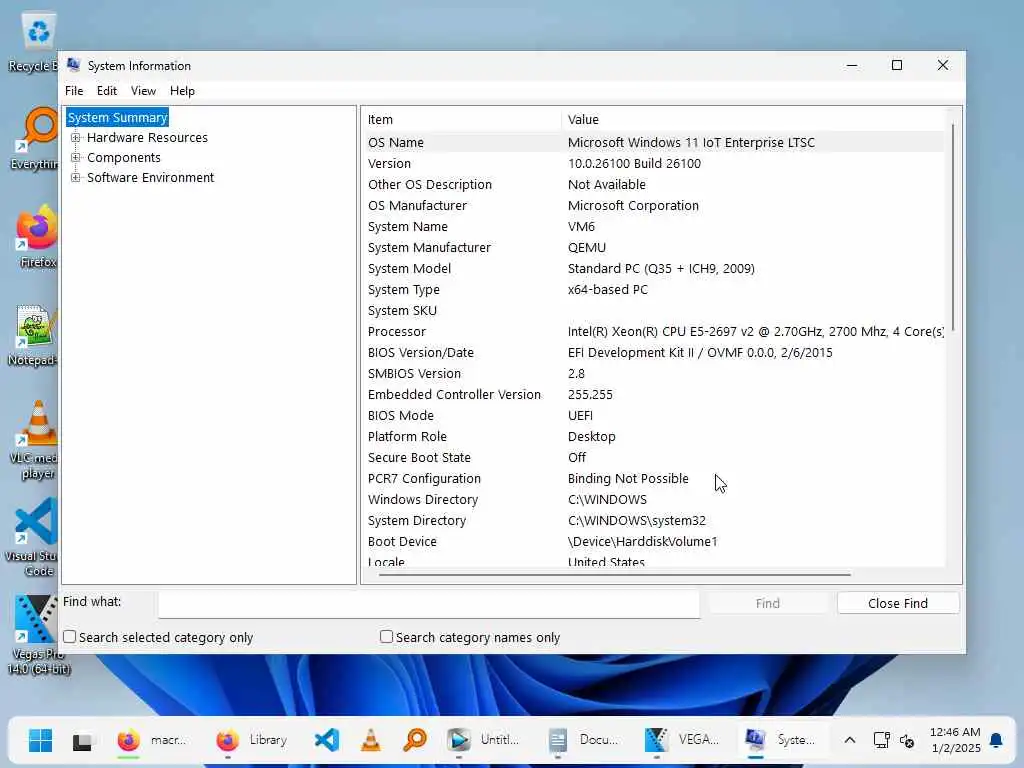The width and height of the screenshot is (1024, 768).
Task: Click the Item column header
Action: click(x=461, y=120)
